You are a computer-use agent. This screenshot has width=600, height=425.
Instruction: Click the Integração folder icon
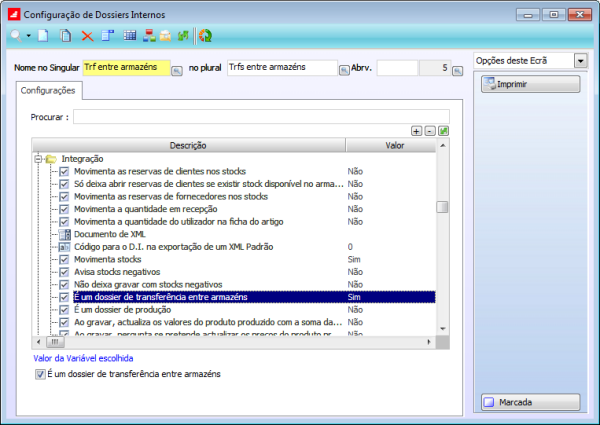[51, 159]
